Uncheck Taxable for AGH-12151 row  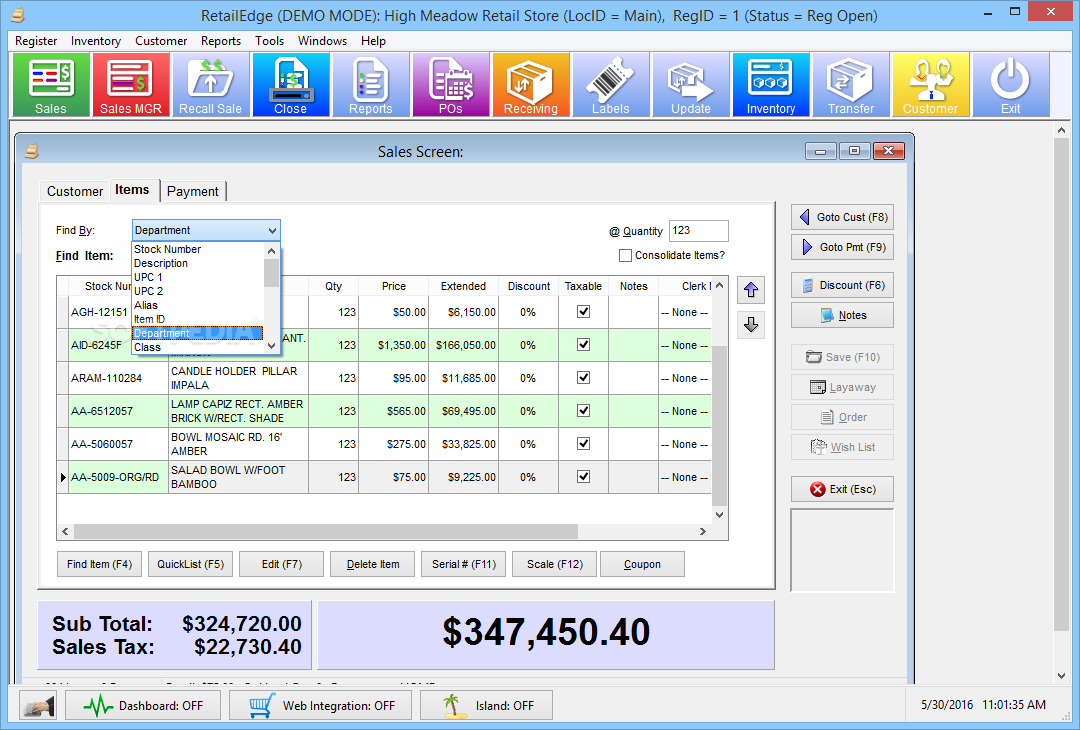tap(583, 311)
